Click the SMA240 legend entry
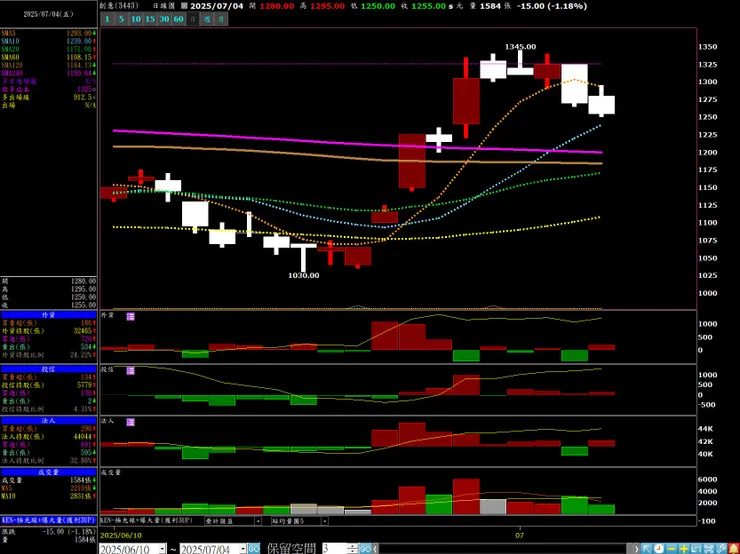The image size is (740, 554). 49,73
